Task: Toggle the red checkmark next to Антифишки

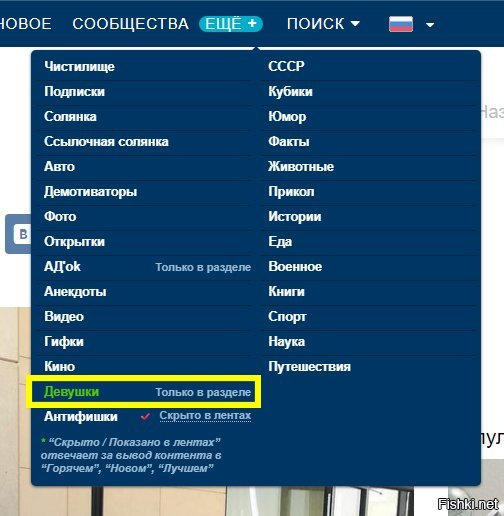Action: [x=145, y=416]
